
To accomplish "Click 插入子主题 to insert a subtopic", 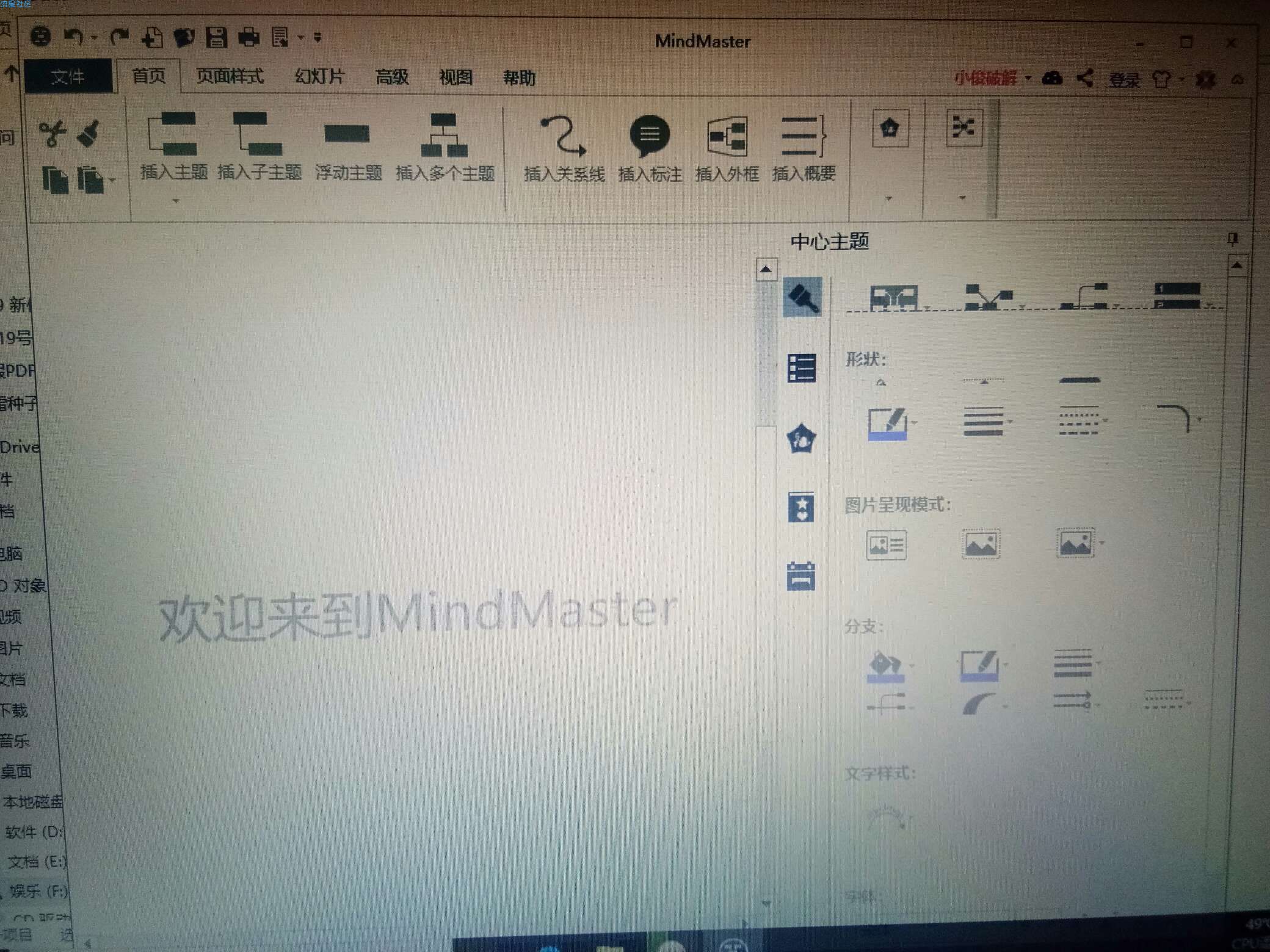I will coord(259,146).
